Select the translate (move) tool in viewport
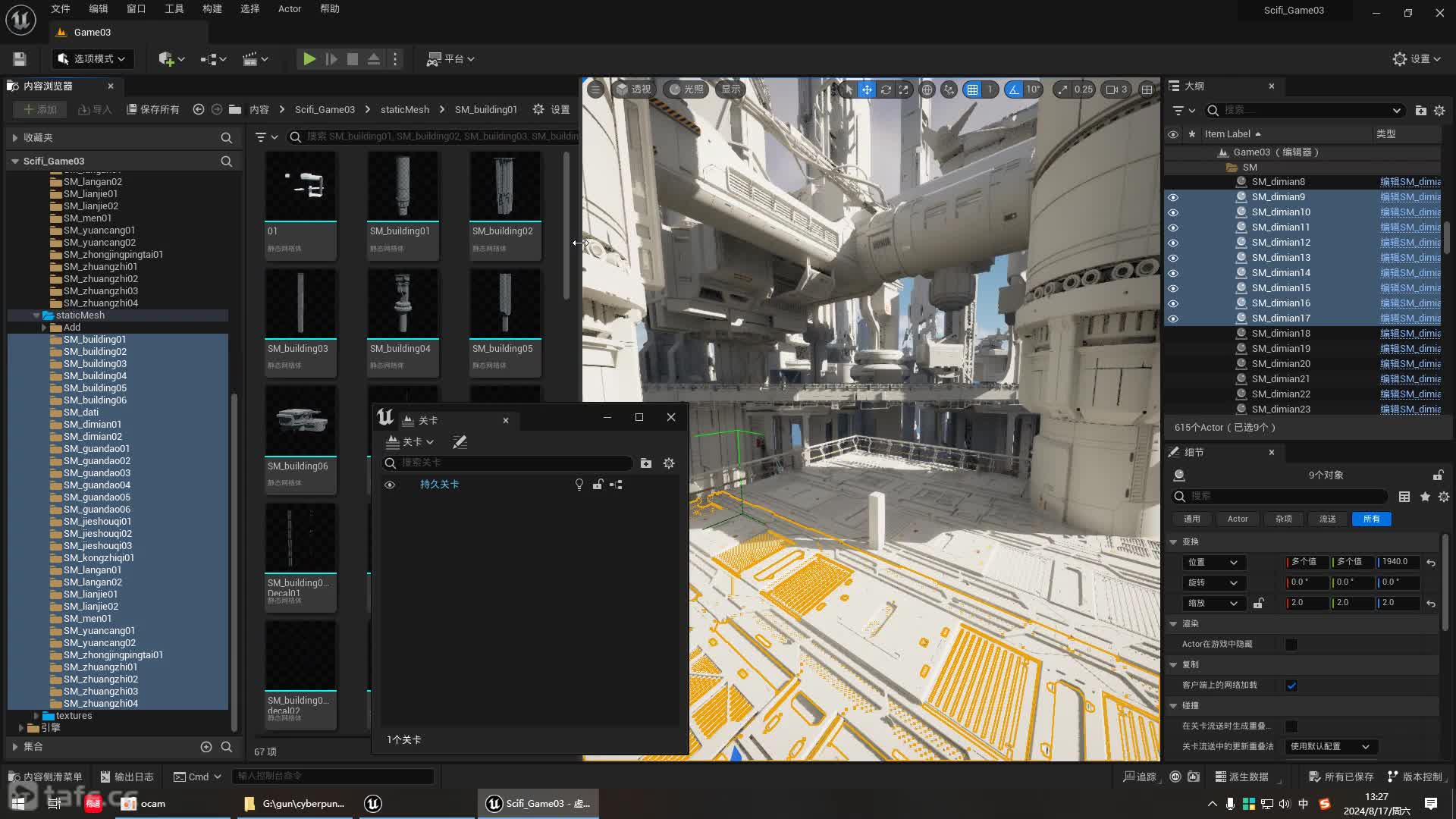The image size is (1456, 819). coord(867,89)
